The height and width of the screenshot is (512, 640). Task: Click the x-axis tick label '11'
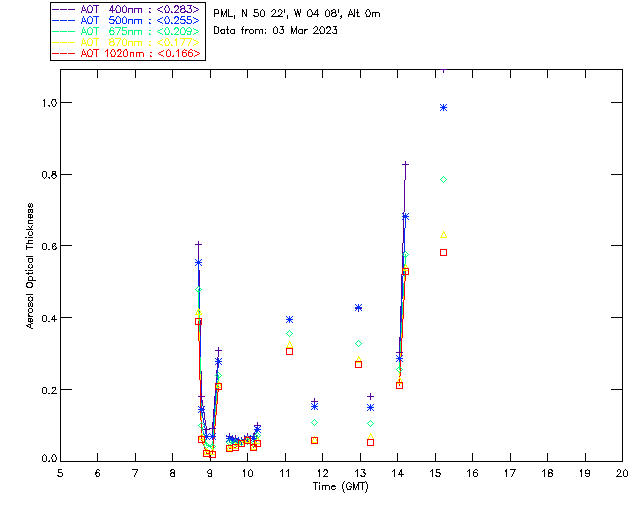[x=285, y=473]
